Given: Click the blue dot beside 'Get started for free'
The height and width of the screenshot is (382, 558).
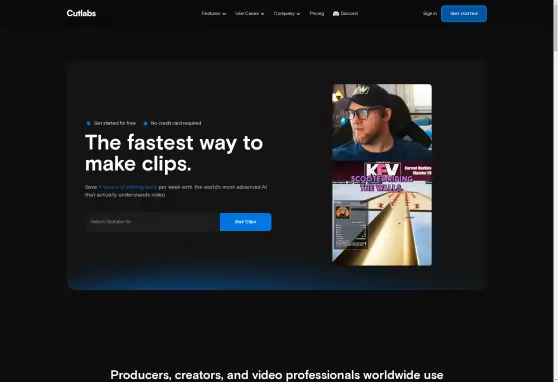Looking at the screenshot, I should point(88,123).
